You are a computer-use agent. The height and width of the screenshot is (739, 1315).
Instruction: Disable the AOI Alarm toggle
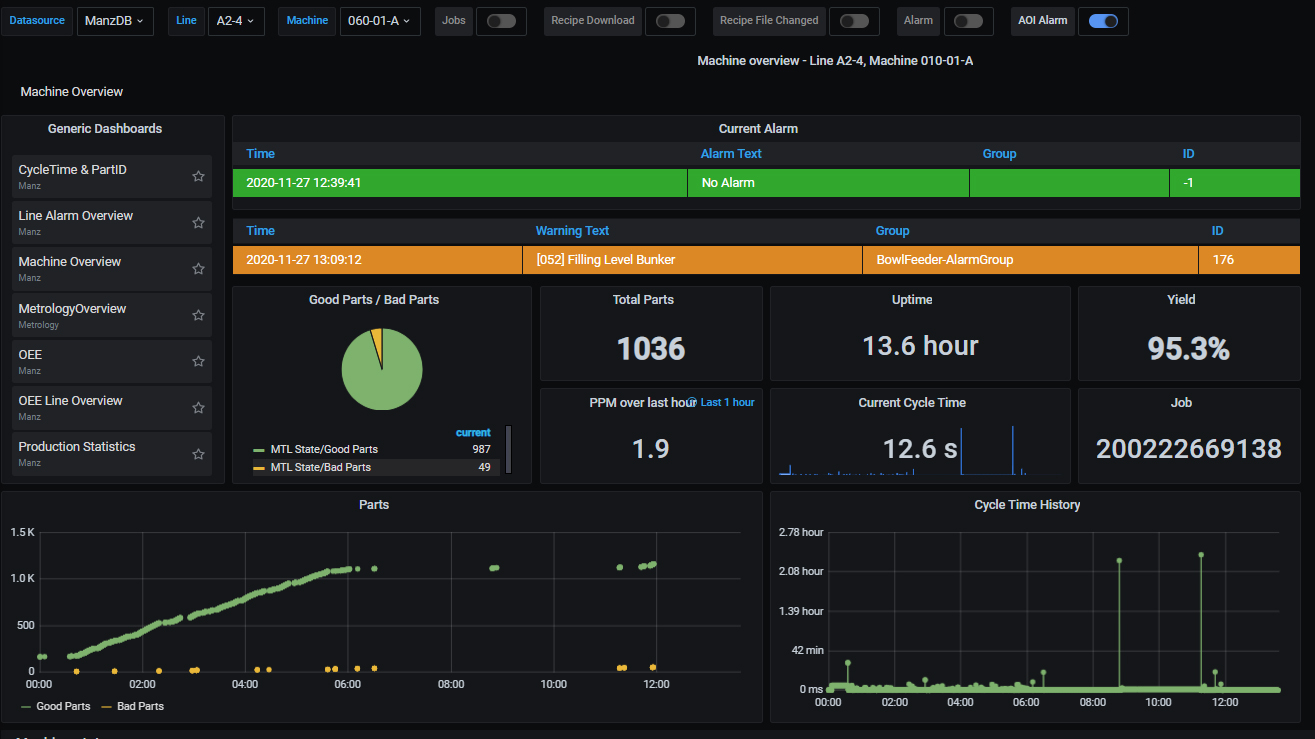pyautogui.click(x=1103, y=21)
